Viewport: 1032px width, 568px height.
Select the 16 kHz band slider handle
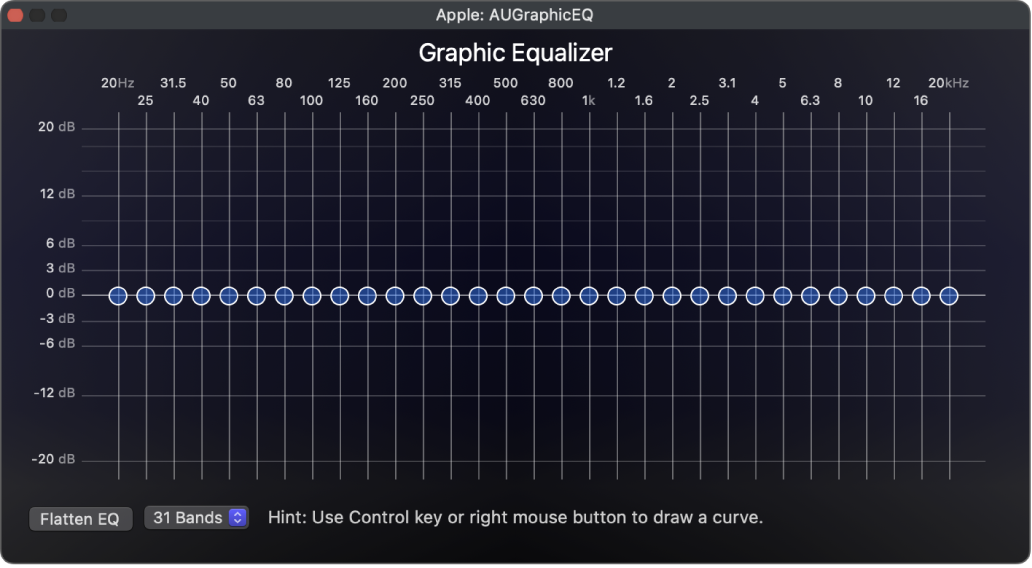click(921, 295)
